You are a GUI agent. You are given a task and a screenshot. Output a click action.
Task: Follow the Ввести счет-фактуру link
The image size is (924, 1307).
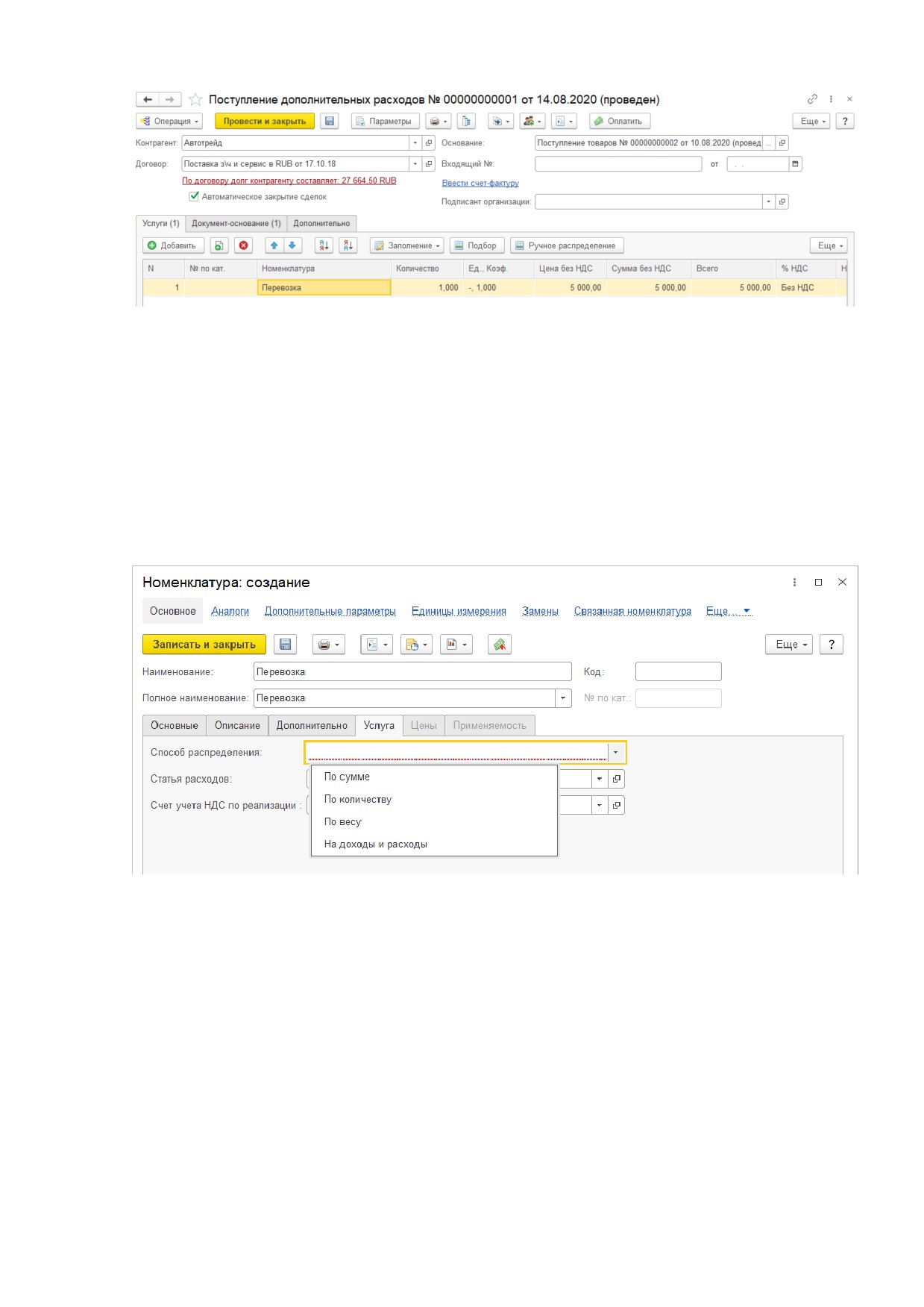point(480,183)
